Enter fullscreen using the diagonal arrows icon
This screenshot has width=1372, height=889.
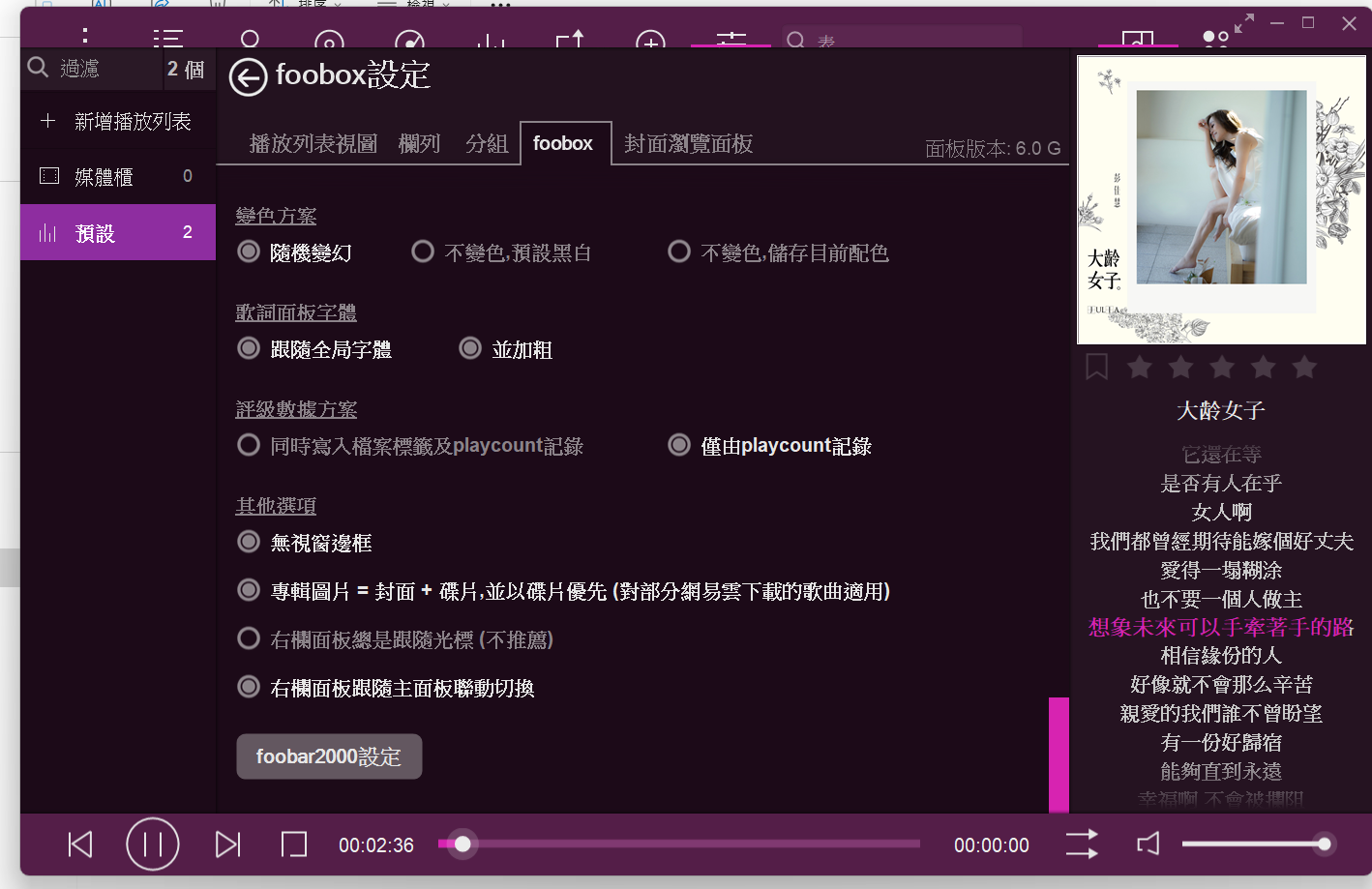pos(1244,22)
